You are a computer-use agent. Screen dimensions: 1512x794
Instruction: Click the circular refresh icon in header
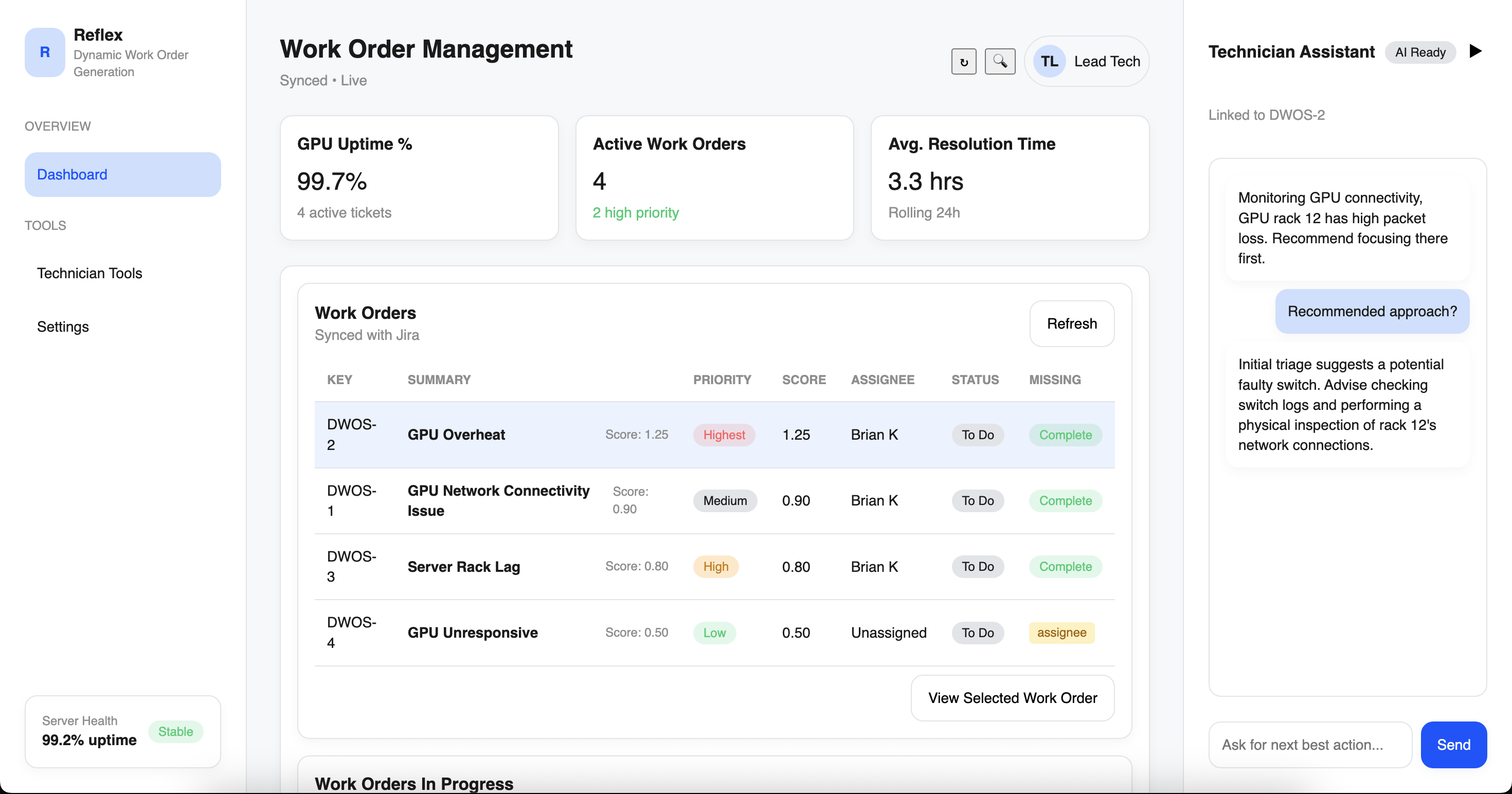coord(963,62)
